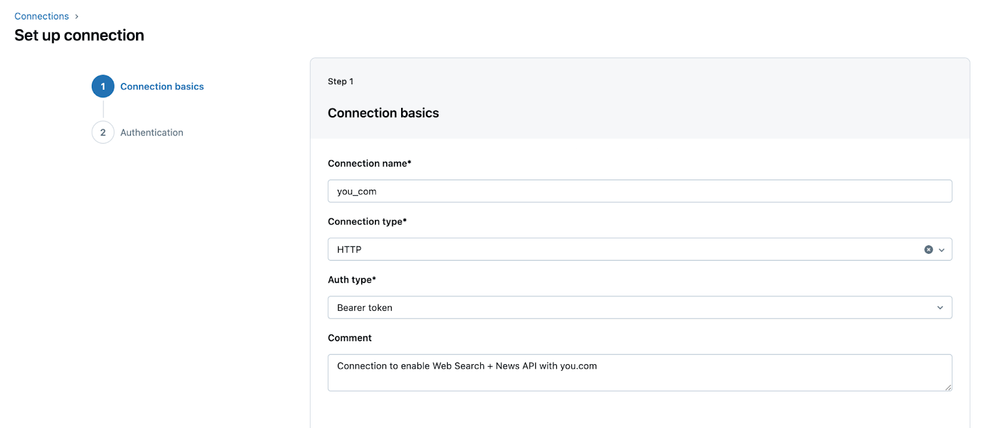Go to the Authentication step label
Viewport: 998px width, 428px height.
point(152,132)
